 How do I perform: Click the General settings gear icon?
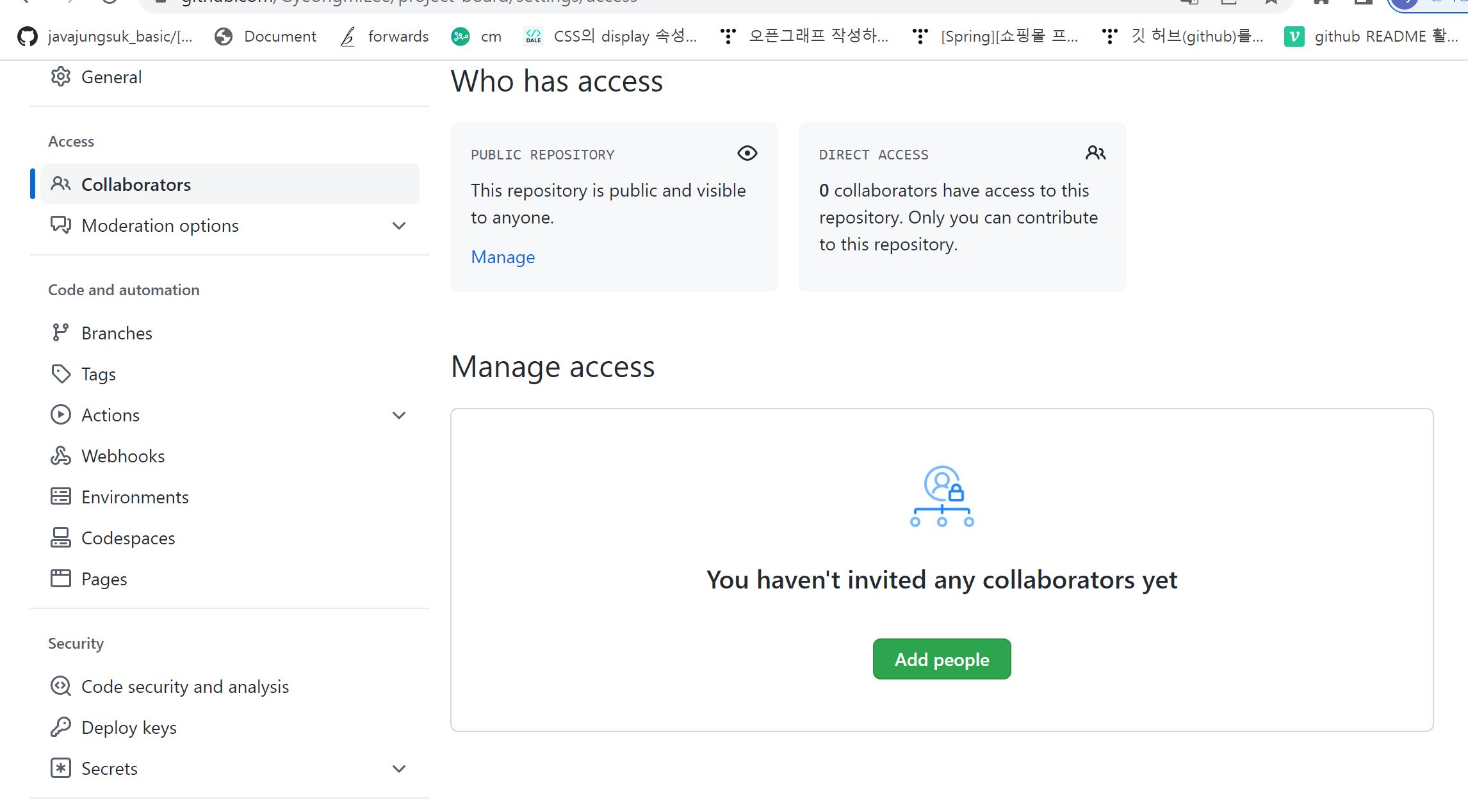(x=60, y=77)
